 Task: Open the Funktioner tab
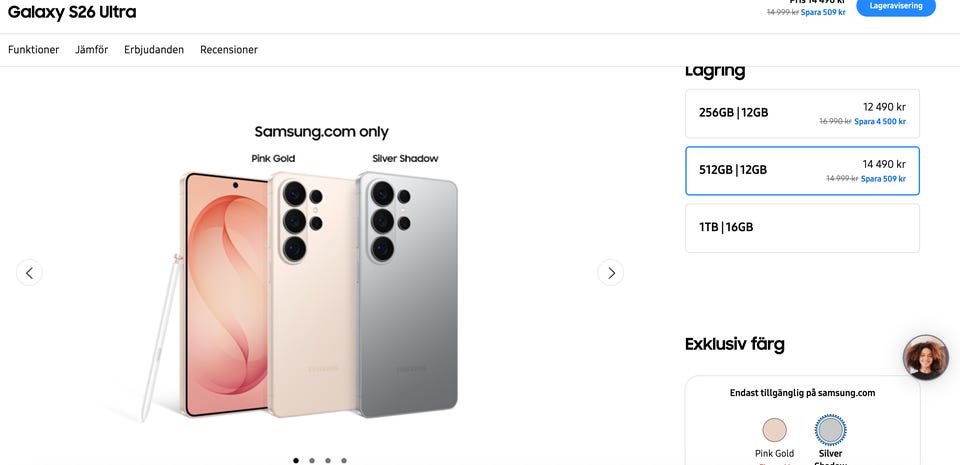click(34, 50)
